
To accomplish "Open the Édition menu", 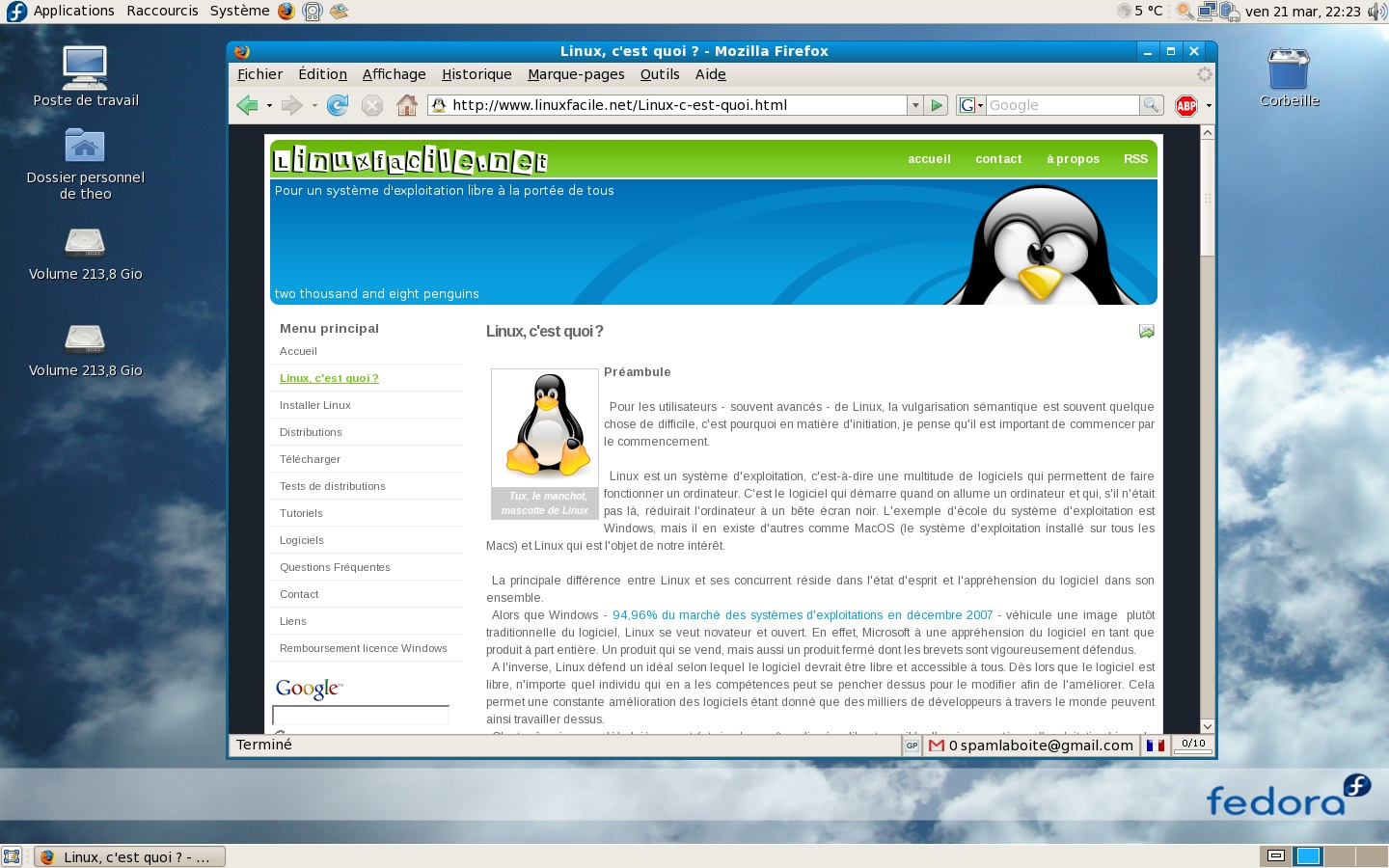I will click(322, 74).
